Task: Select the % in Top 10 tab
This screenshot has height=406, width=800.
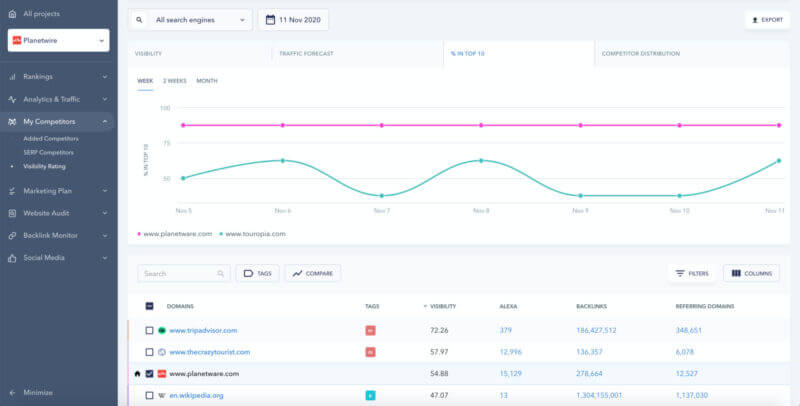Action: pos(519,54)
